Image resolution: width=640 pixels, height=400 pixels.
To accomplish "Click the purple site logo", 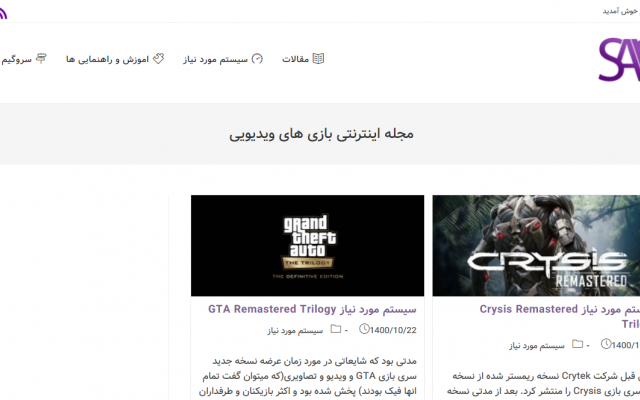I will tap(618, 60).
